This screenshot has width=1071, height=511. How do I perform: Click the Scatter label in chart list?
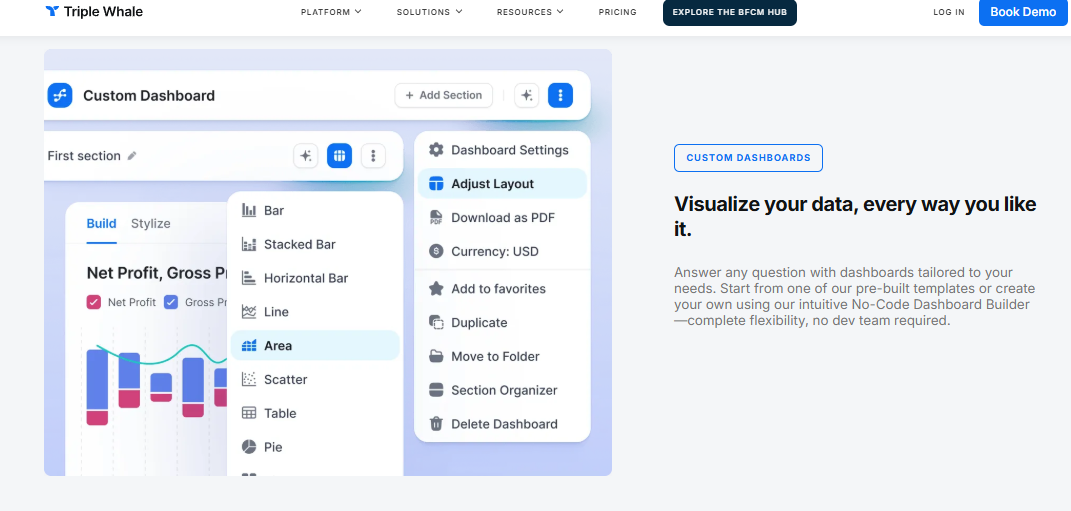pyautogui.click(x=286, y=380)
